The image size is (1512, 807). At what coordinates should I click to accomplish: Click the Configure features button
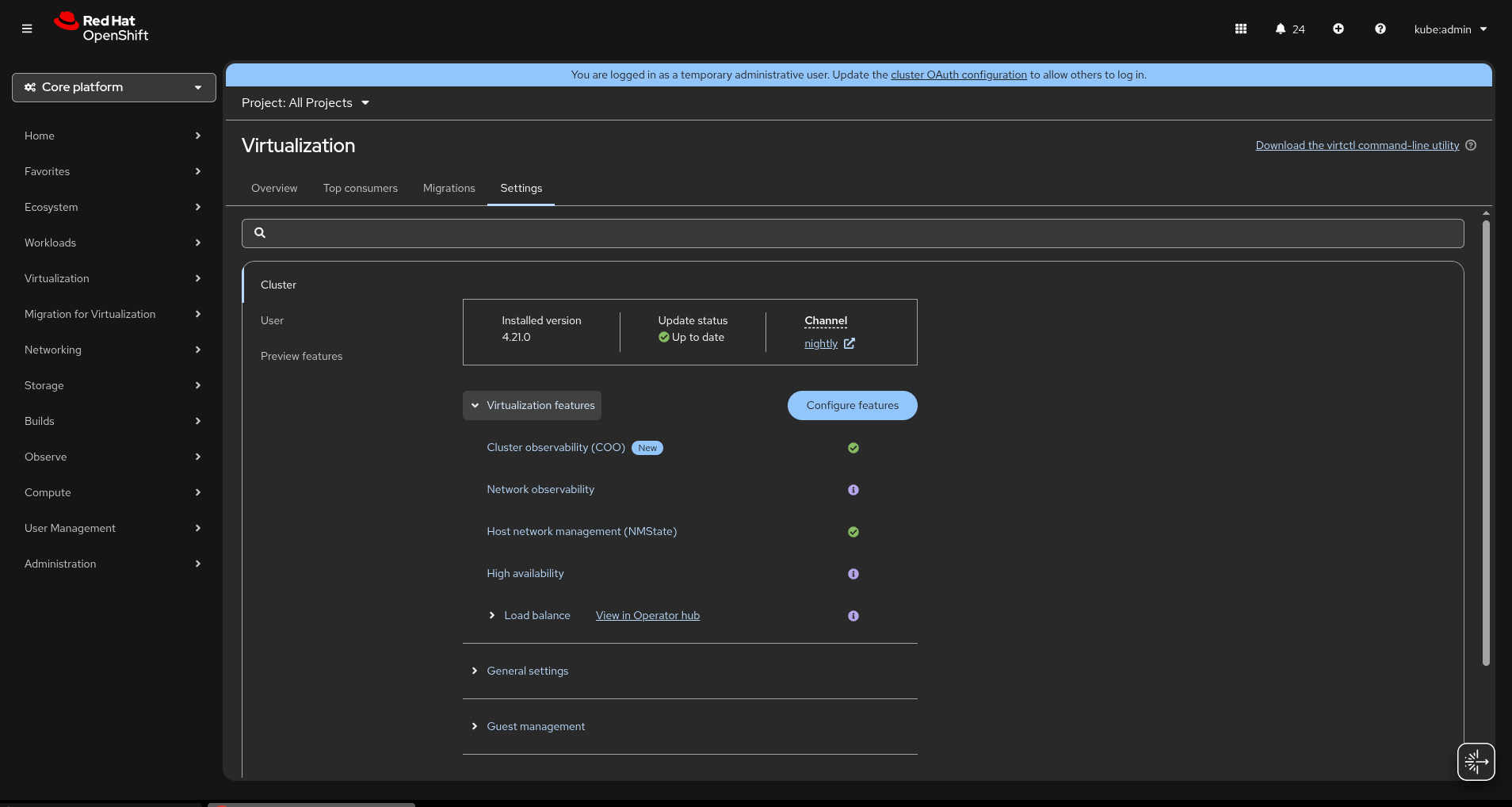click(853, 405)
